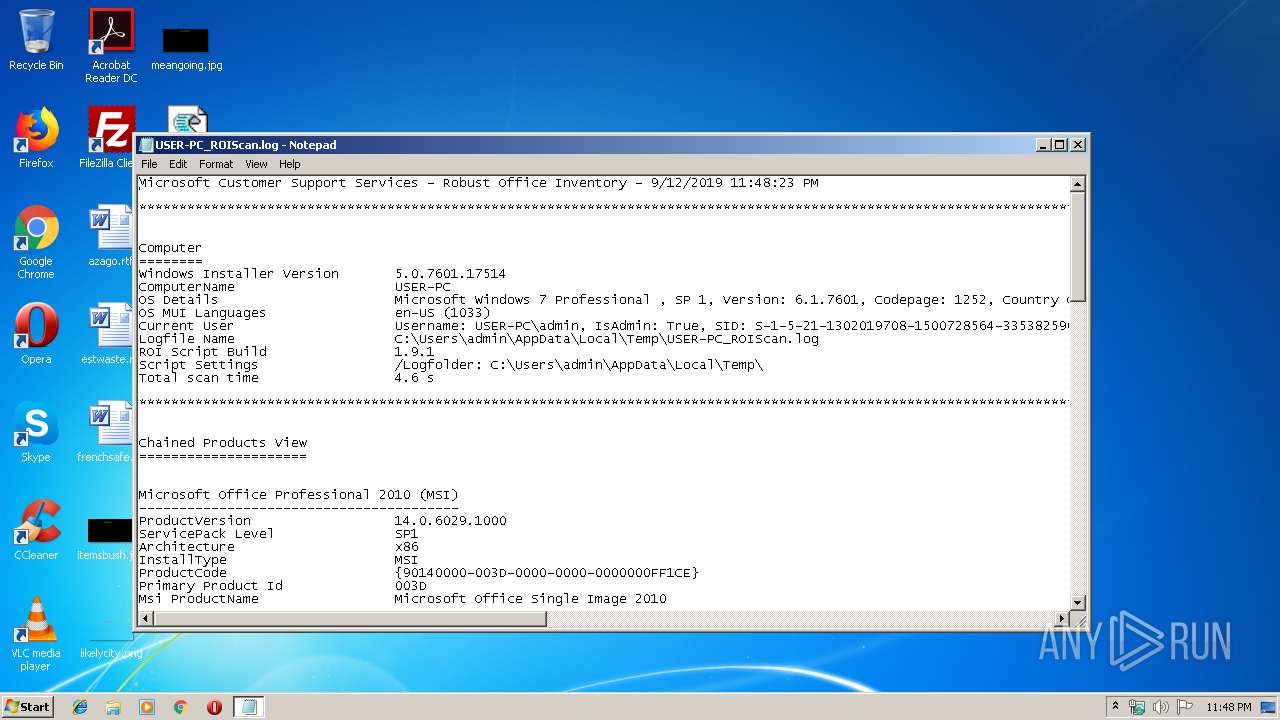Screen dimensions: 1280x720
Task: Click the 'en-US (1033)' language value
Action: (x=442, y=313)
